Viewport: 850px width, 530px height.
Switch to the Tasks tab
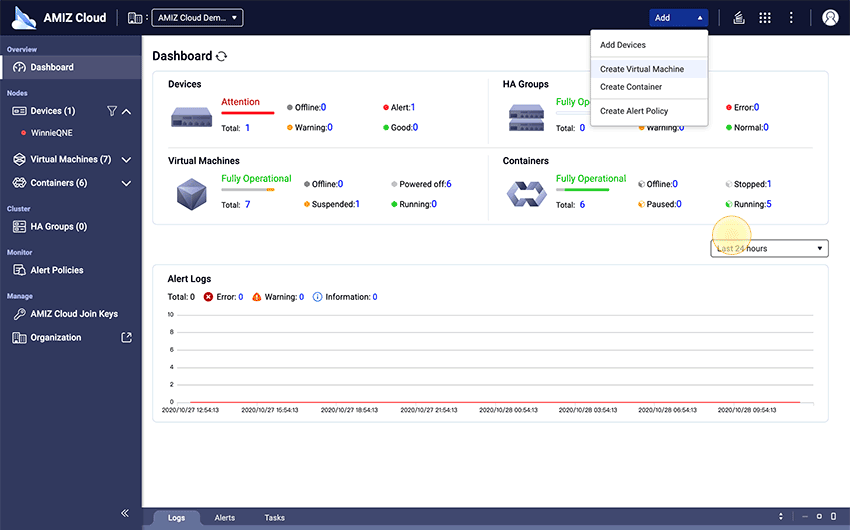point(274,518)
